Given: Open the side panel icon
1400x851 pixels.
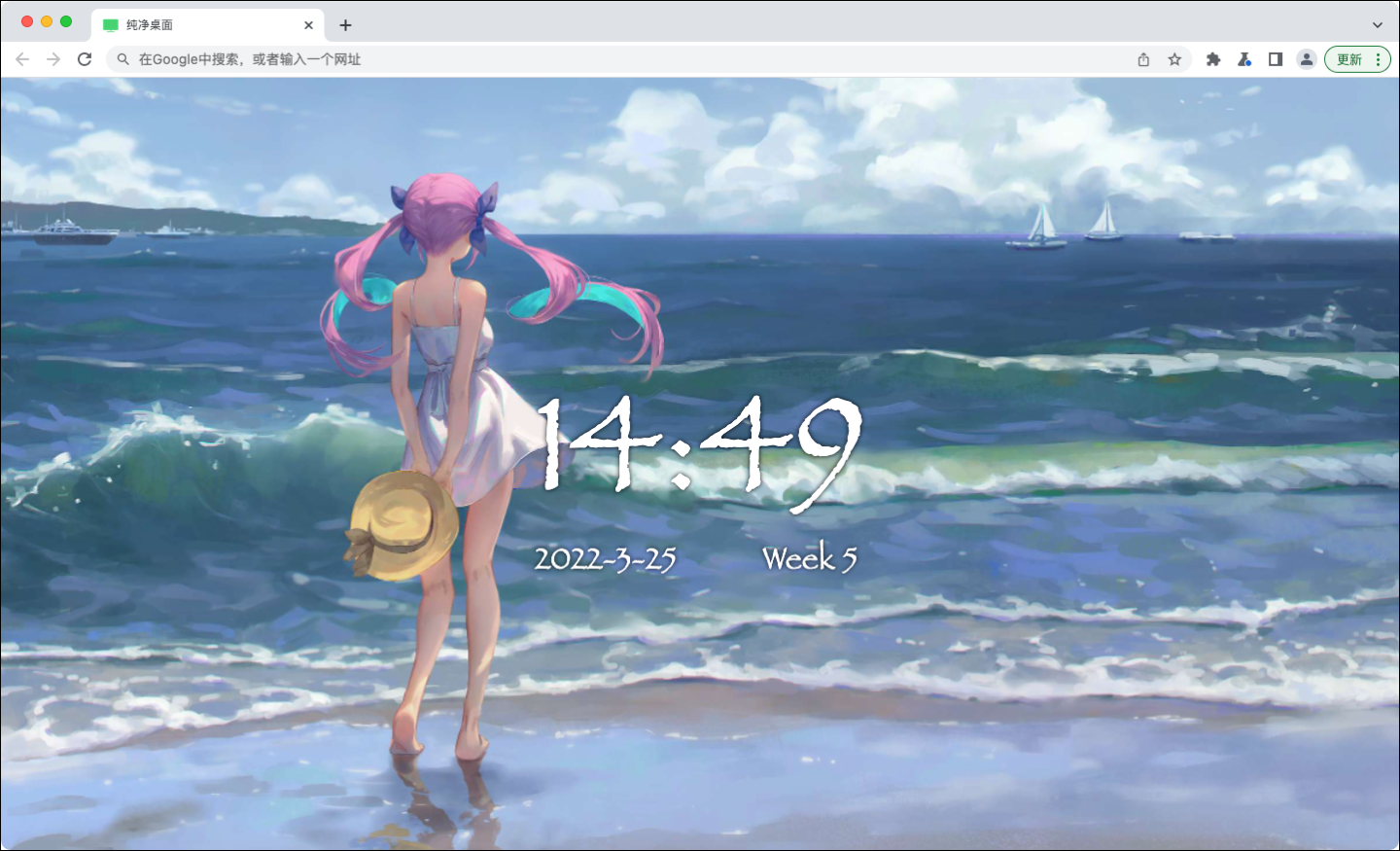Looking at the screenshot, I should pyautogui.click(x=1275, y=59).
